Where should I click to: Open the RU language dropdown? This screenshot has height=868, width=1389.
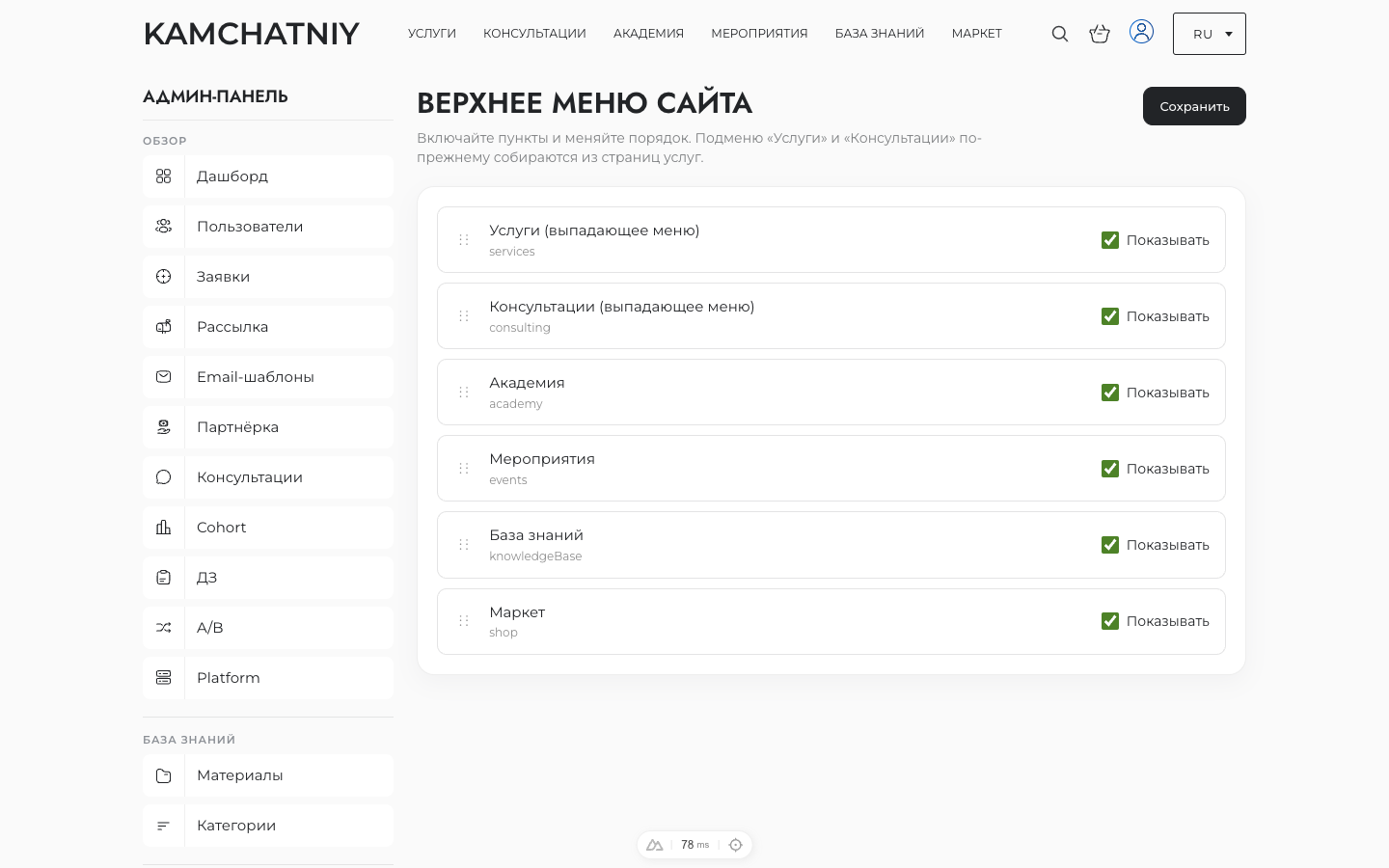pyautogui.click(x=1210, y=34)
